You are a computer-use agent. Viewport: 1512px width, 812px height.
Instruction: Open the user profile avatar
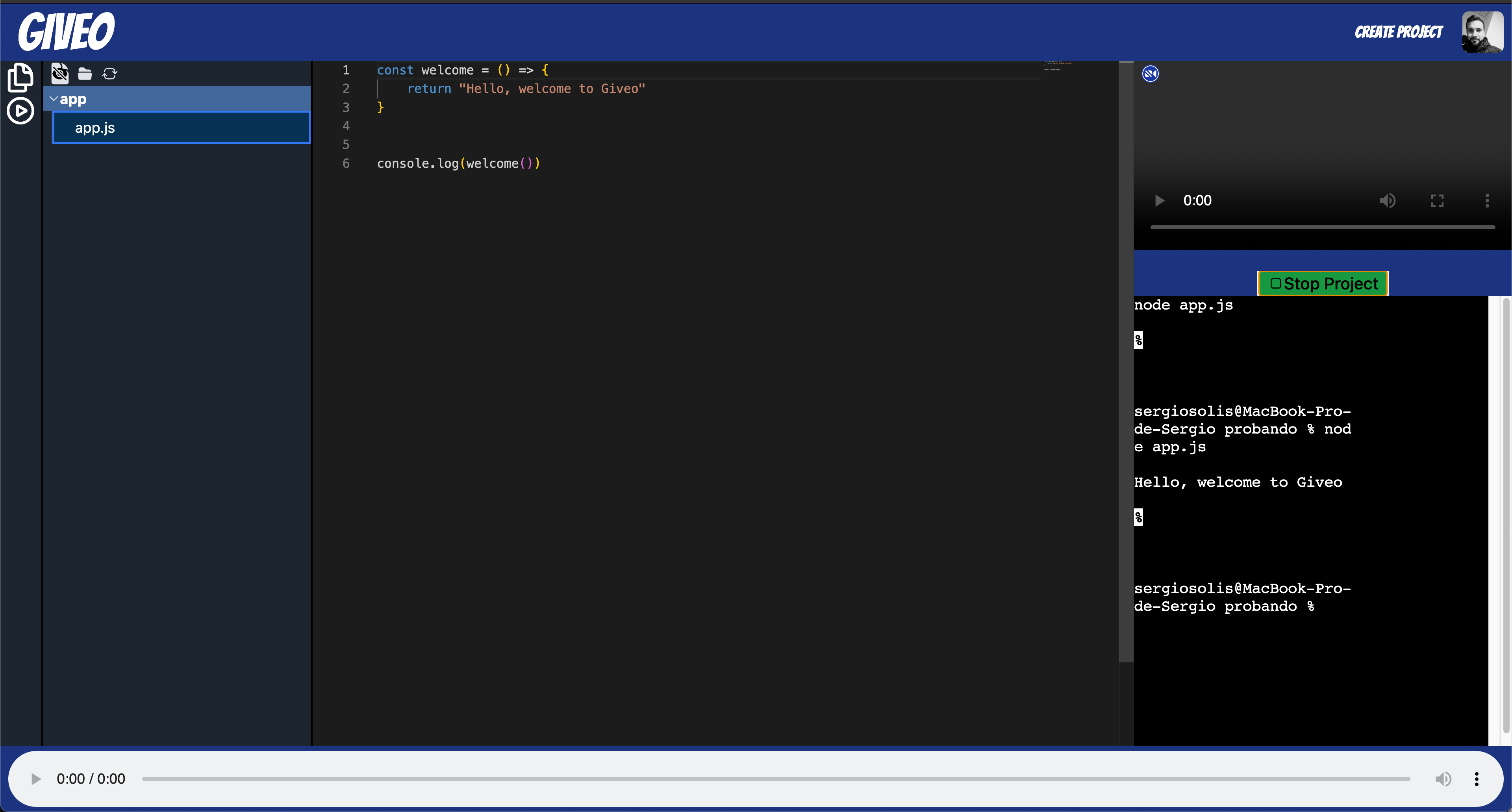point(1482,32)
